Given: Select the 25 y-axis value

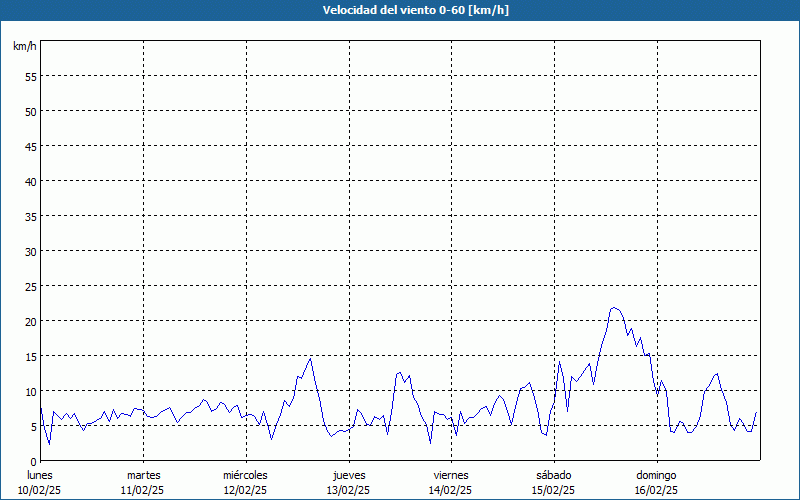Looking at the screenshot, I should click(31, 287).
